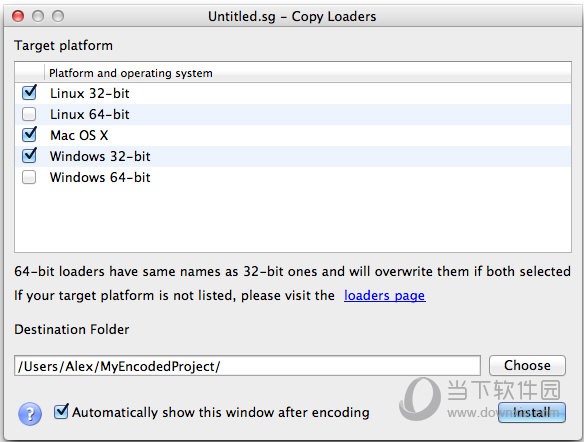Uncheck the Mac OS X checkbox

pyautogui.click(x=29, y=135)
